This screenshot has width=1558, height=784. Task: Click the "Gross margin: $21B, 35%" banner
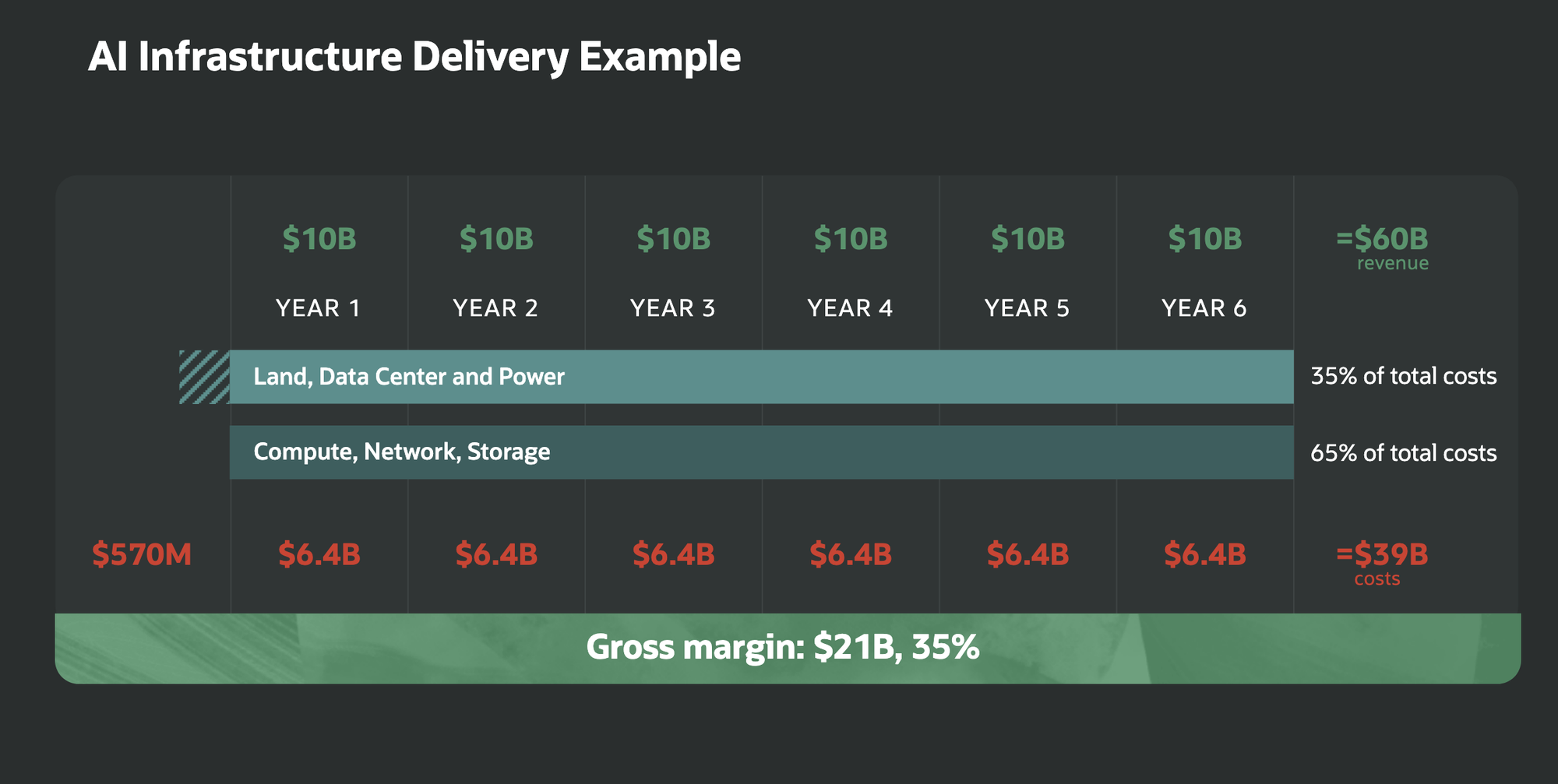(783, 647)
